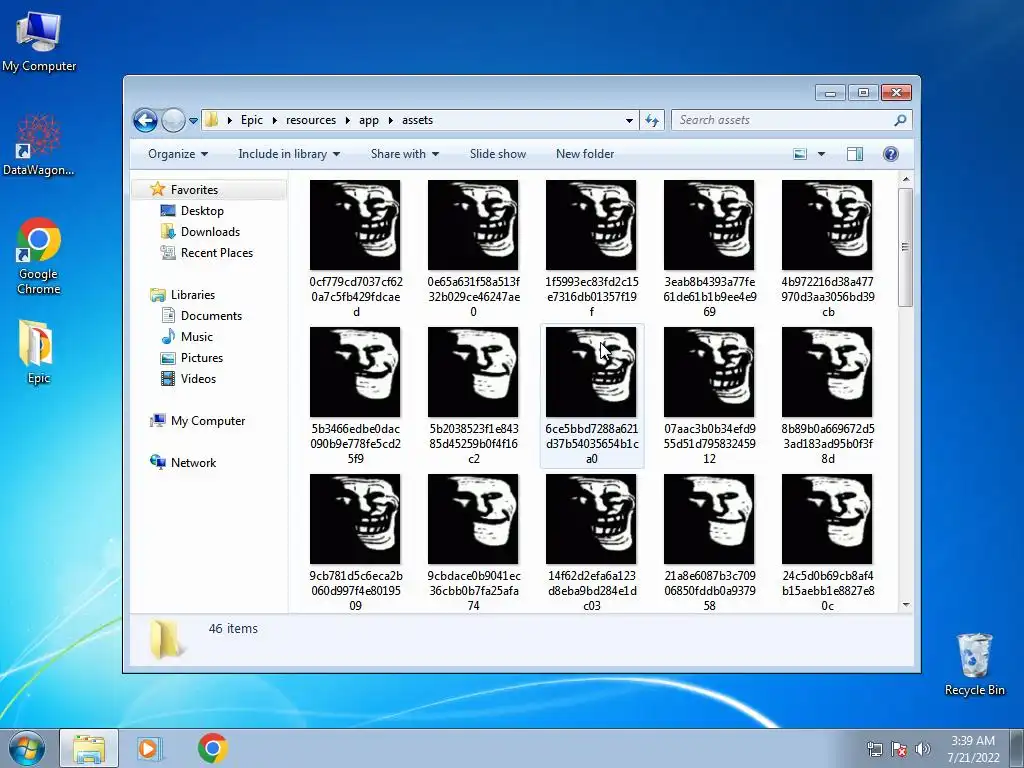This screenshot has width=1024, height=768.
Task: Open the Windows Start menu
Action: (x=27, y=748)
